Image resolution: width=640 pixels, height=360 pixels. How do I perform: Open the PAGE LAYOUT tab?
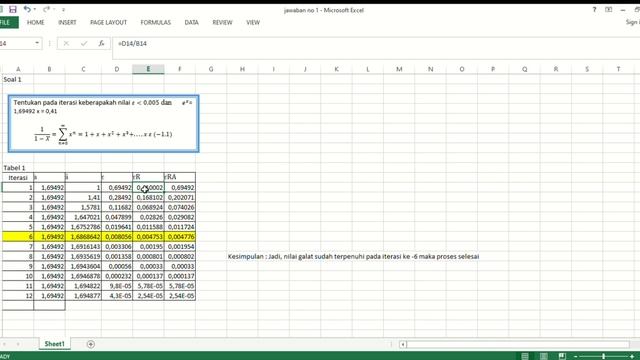click(x=108, y=22)
